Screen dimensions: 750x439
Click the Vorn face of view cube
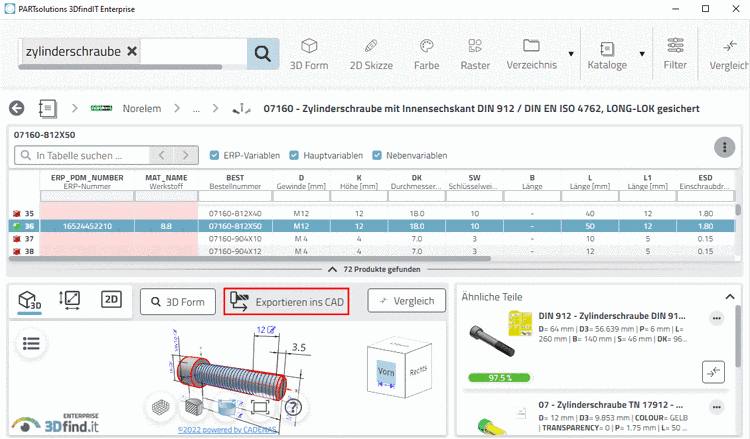pos(386,372)
